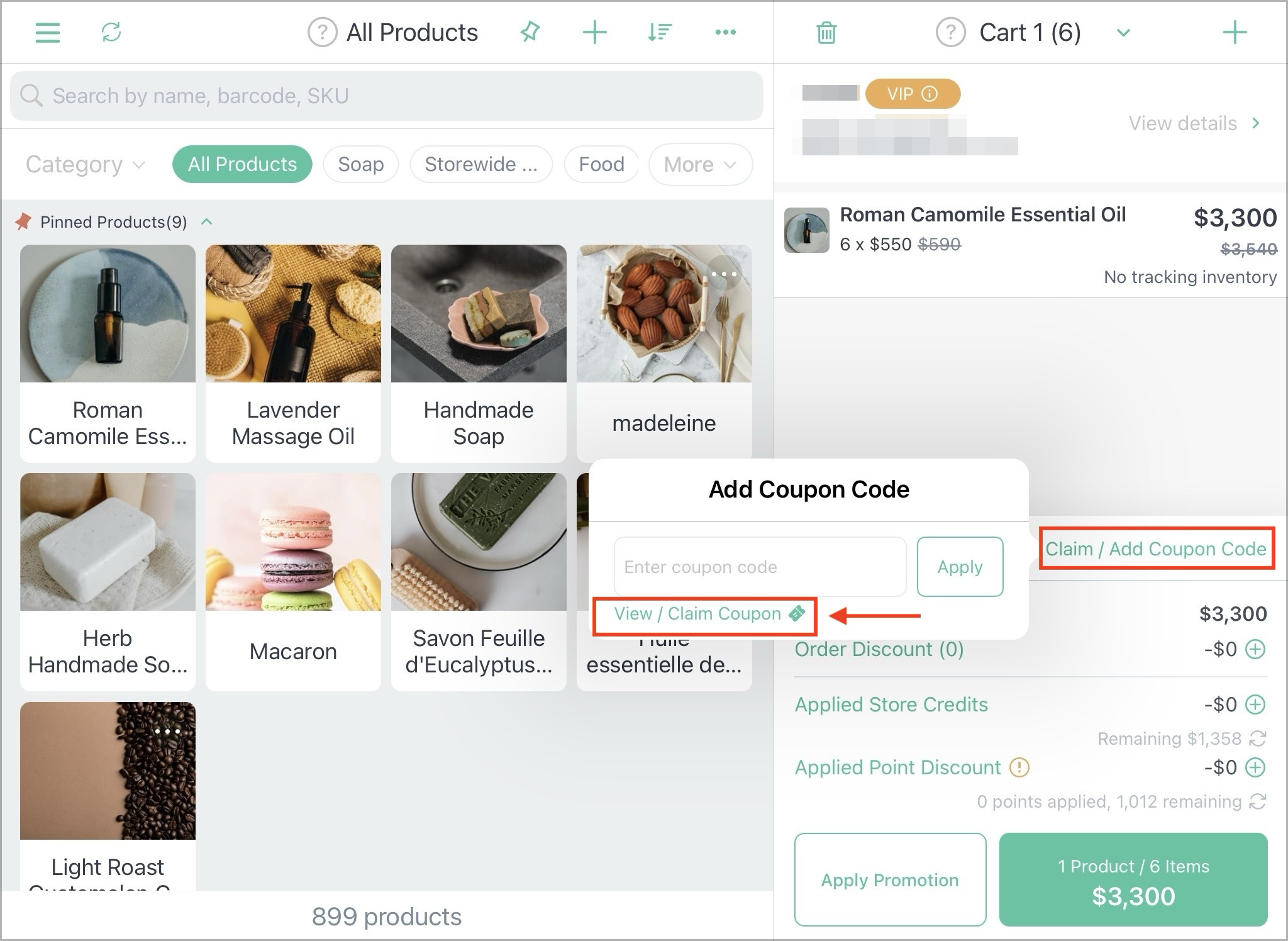
Task: Click the point discount warning icon
Action: (x=1019, y=767)
